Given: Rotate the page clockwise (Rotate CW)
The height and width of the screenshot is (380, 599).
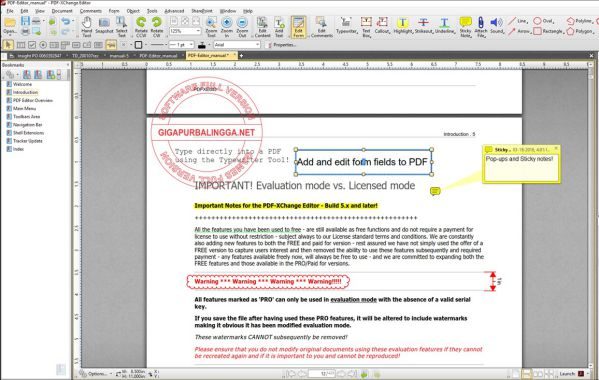Looking at the screenshot, I should click(x=157, y=27).
